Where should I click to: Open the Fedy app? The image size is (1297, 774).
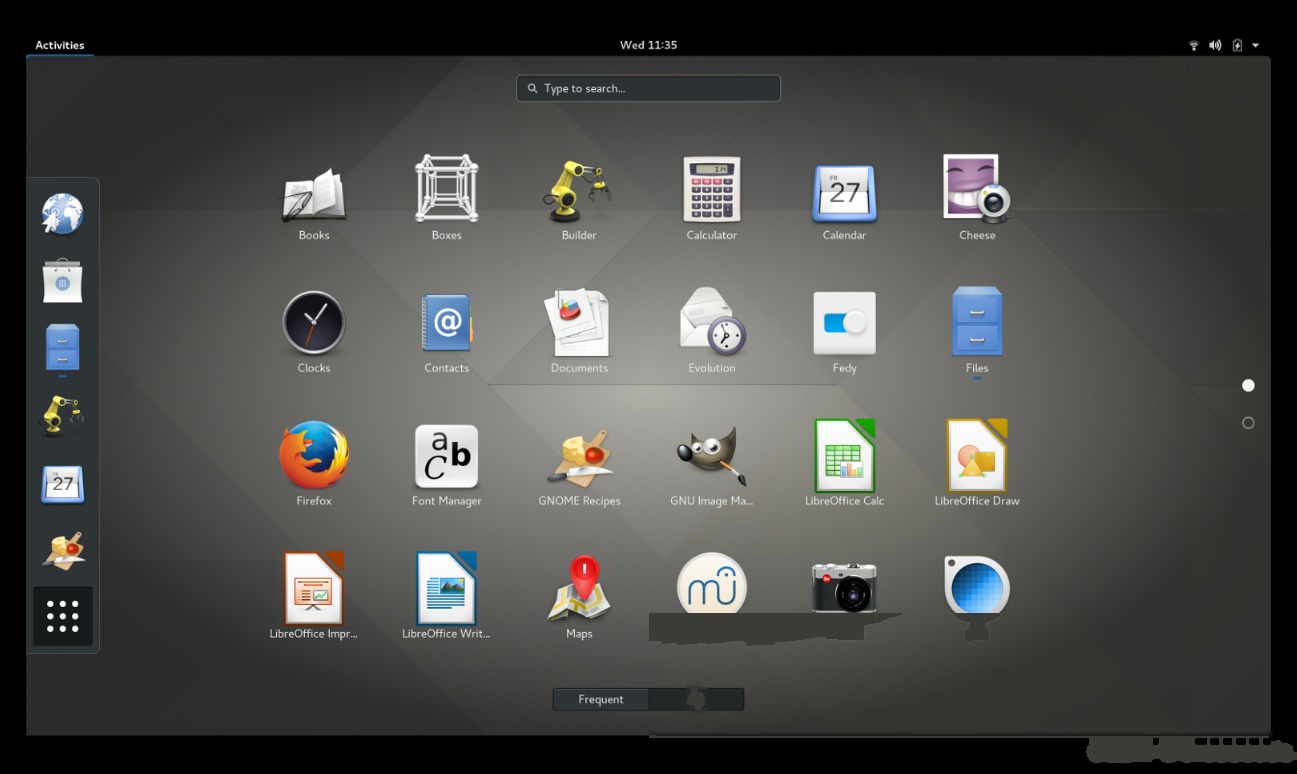845,323
